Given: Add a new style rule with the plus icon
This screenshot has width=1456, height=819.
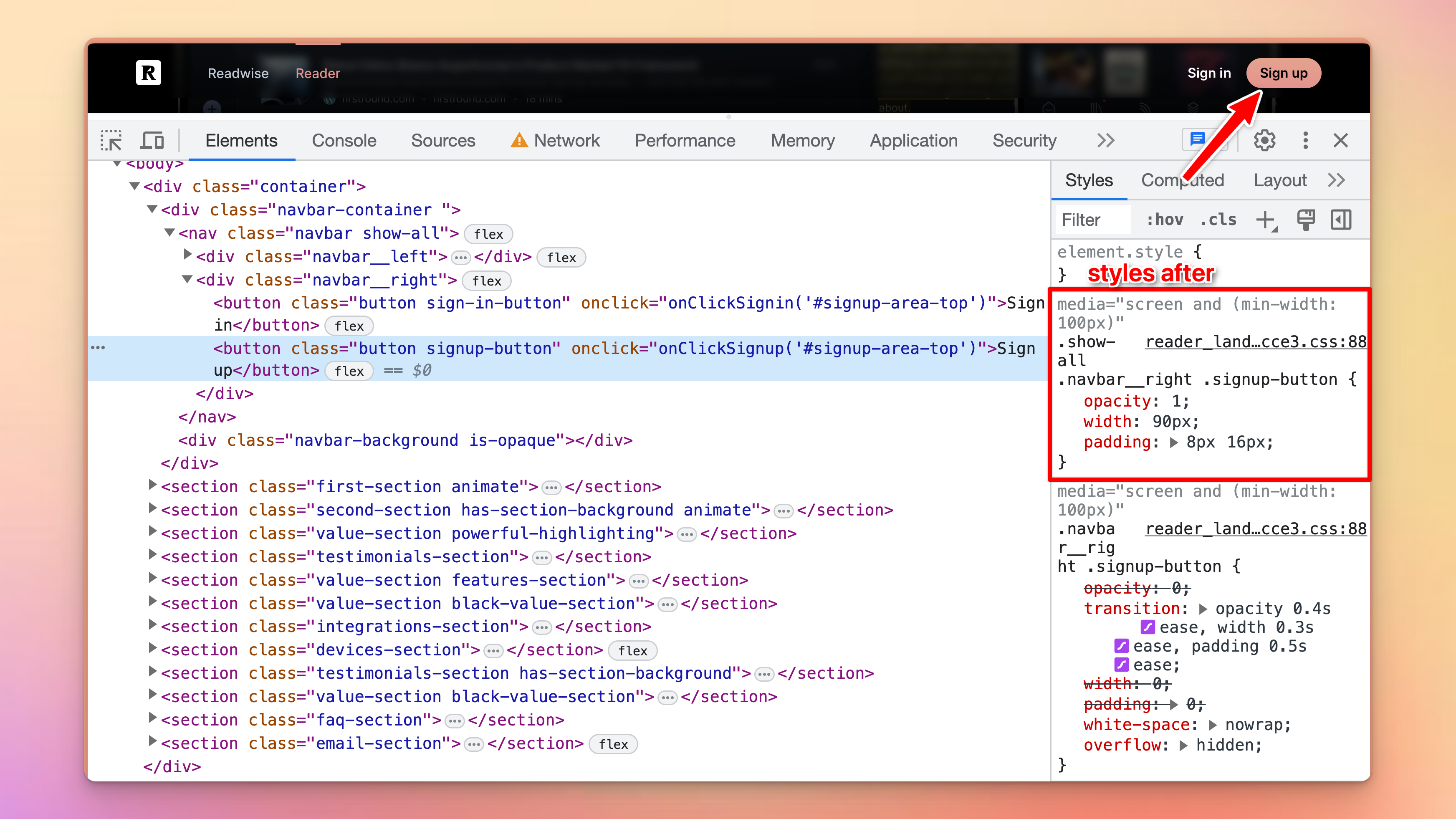Looking at the screenshot, I should (x=1266, y=220).
